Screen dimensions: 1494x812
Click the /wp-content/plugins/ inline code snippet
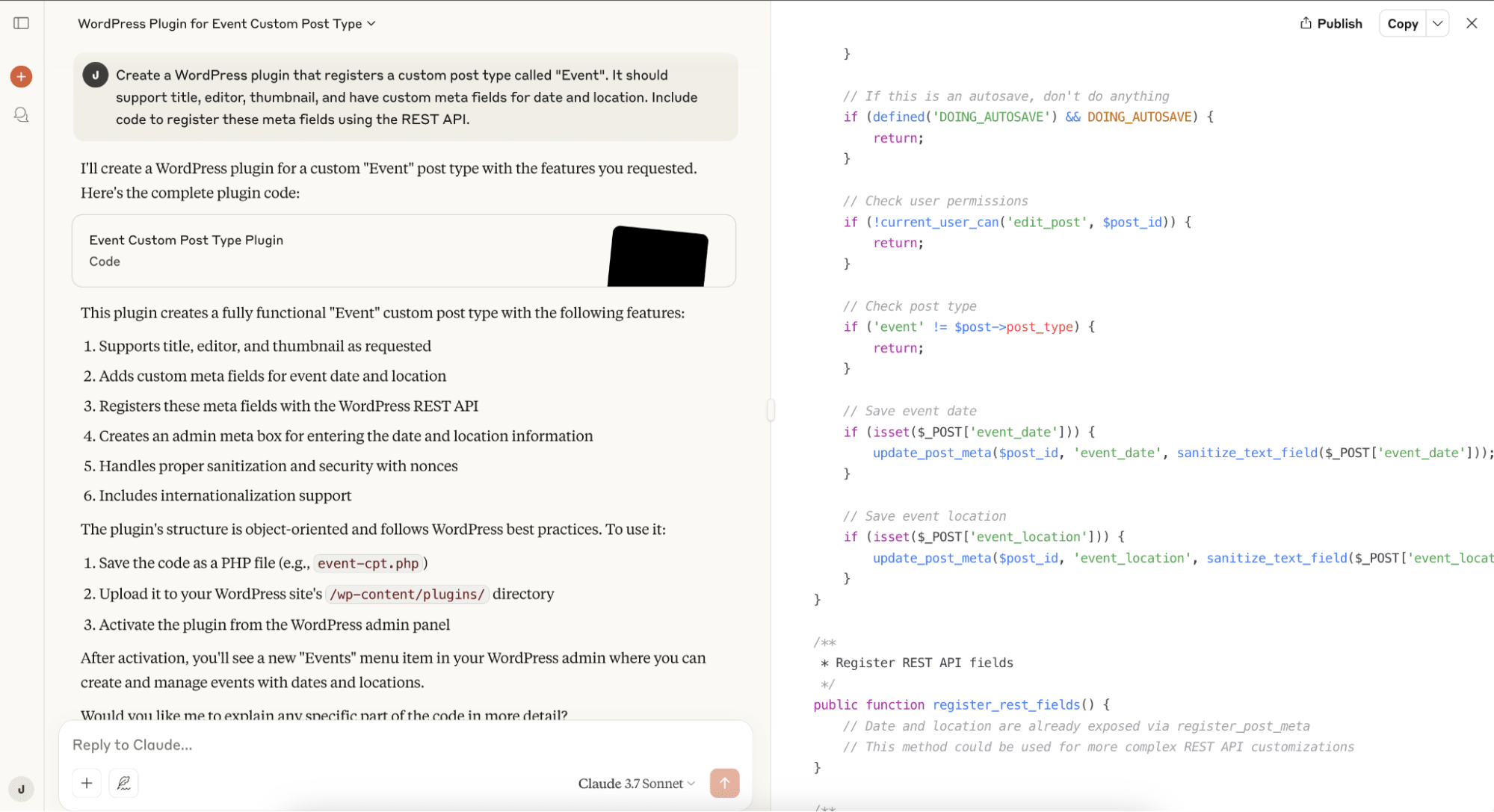tap(407, 595)
